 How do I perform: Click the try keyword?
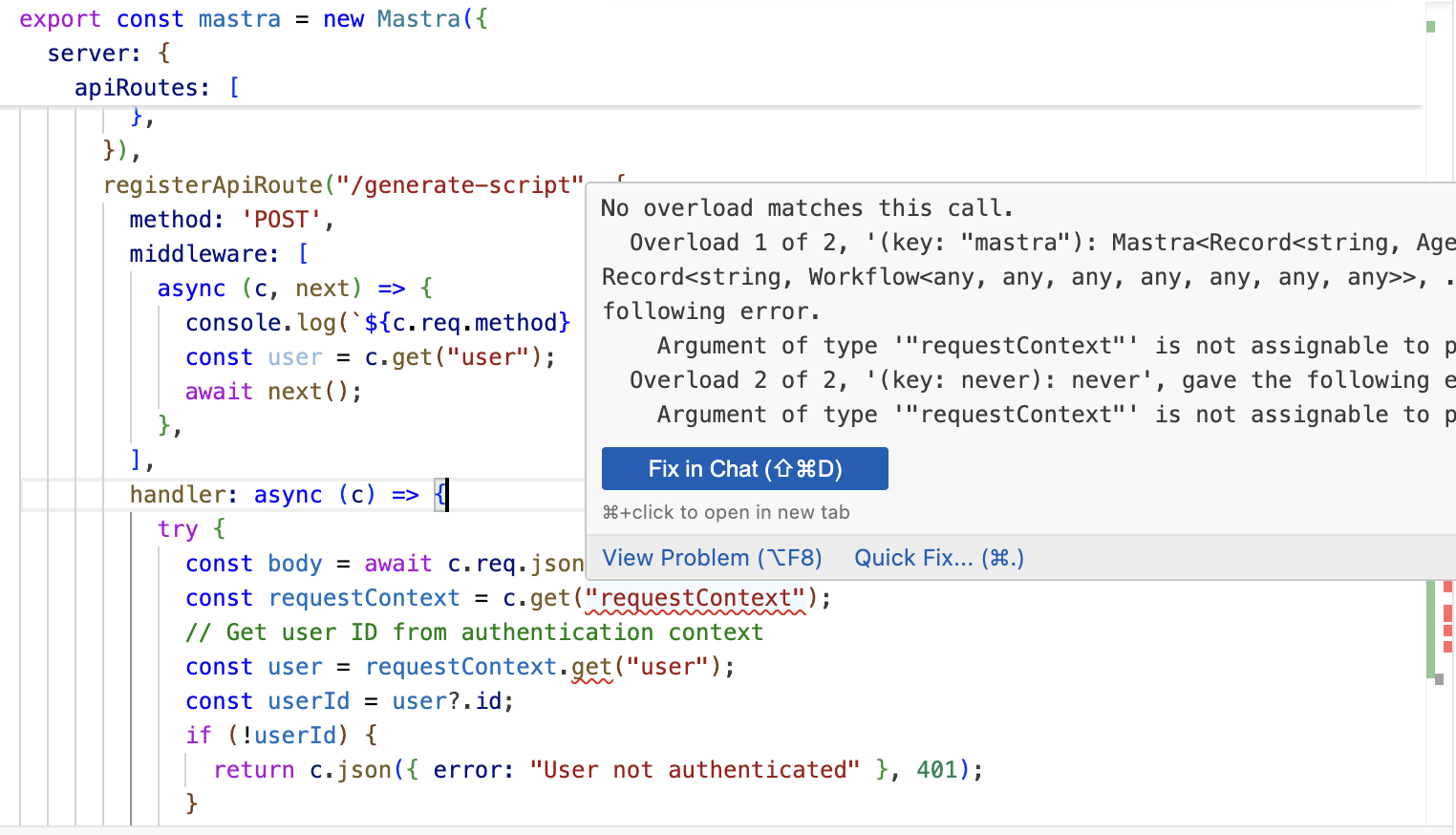178,529
